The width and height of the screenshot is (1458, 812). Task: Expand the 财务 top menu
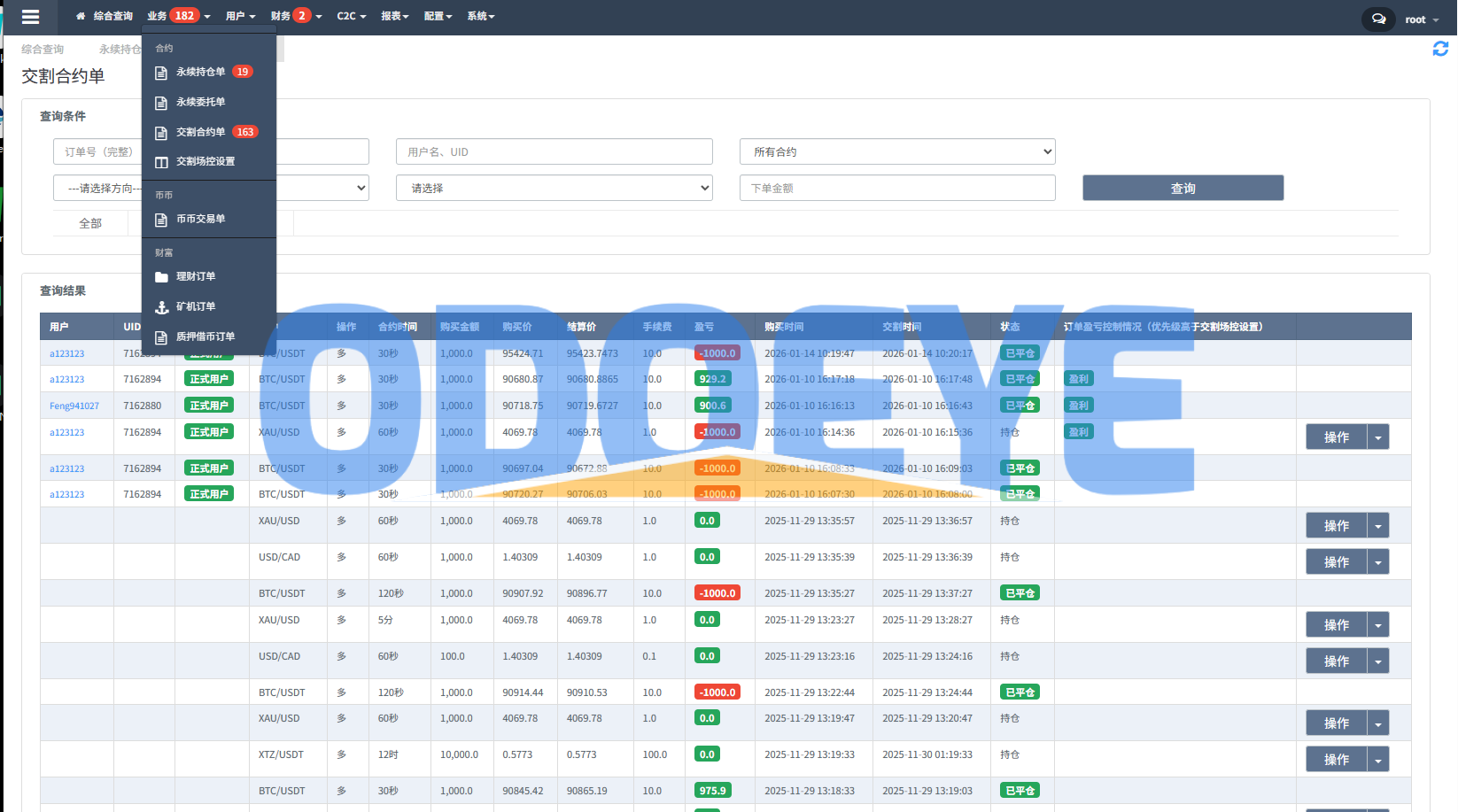(x=296, y=16)
